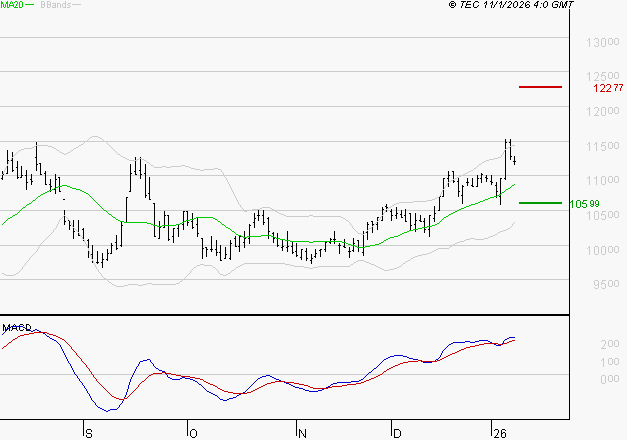627x440 pixels.
Task: Click the MACD panel label
Action: (17, 328)
